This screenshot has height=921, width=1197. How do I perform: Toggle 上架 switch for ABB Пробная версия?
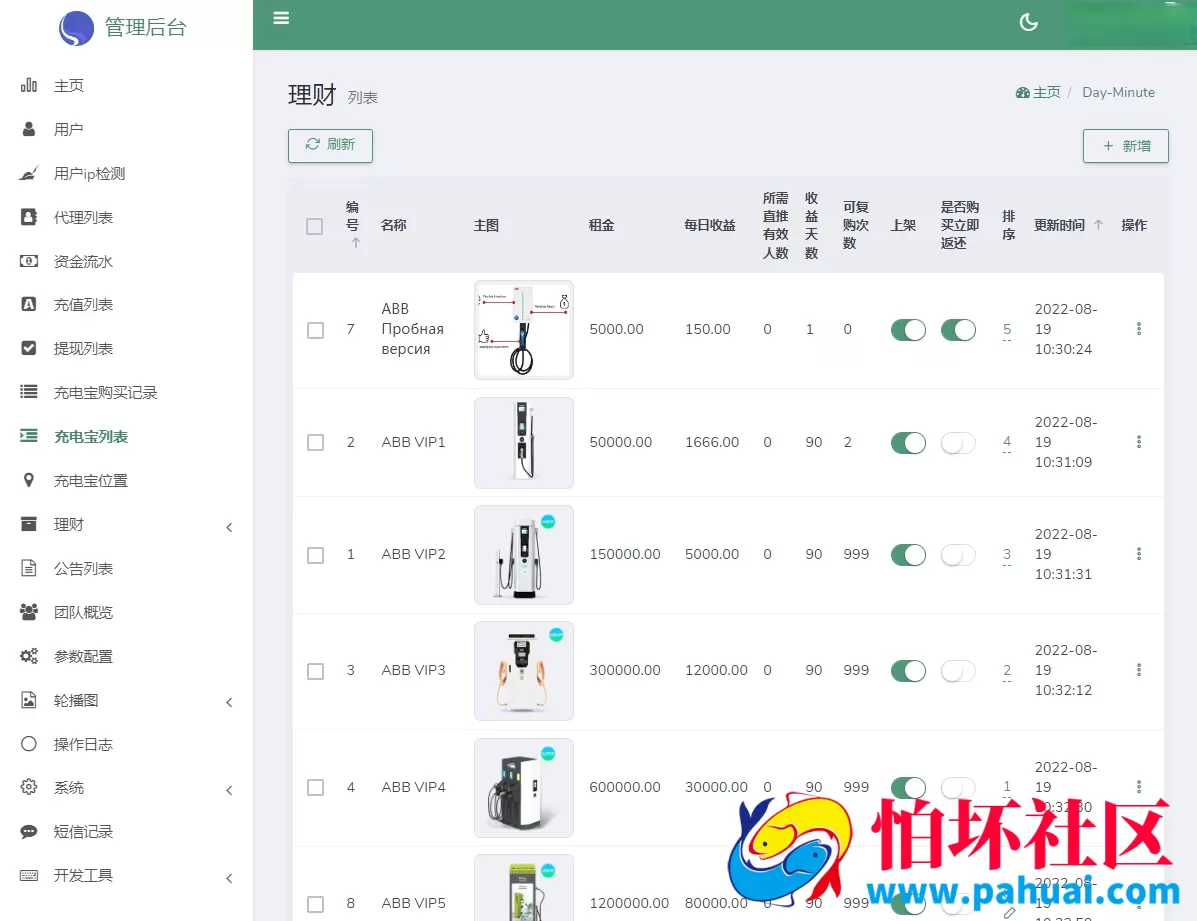click(x=908, y=330)
